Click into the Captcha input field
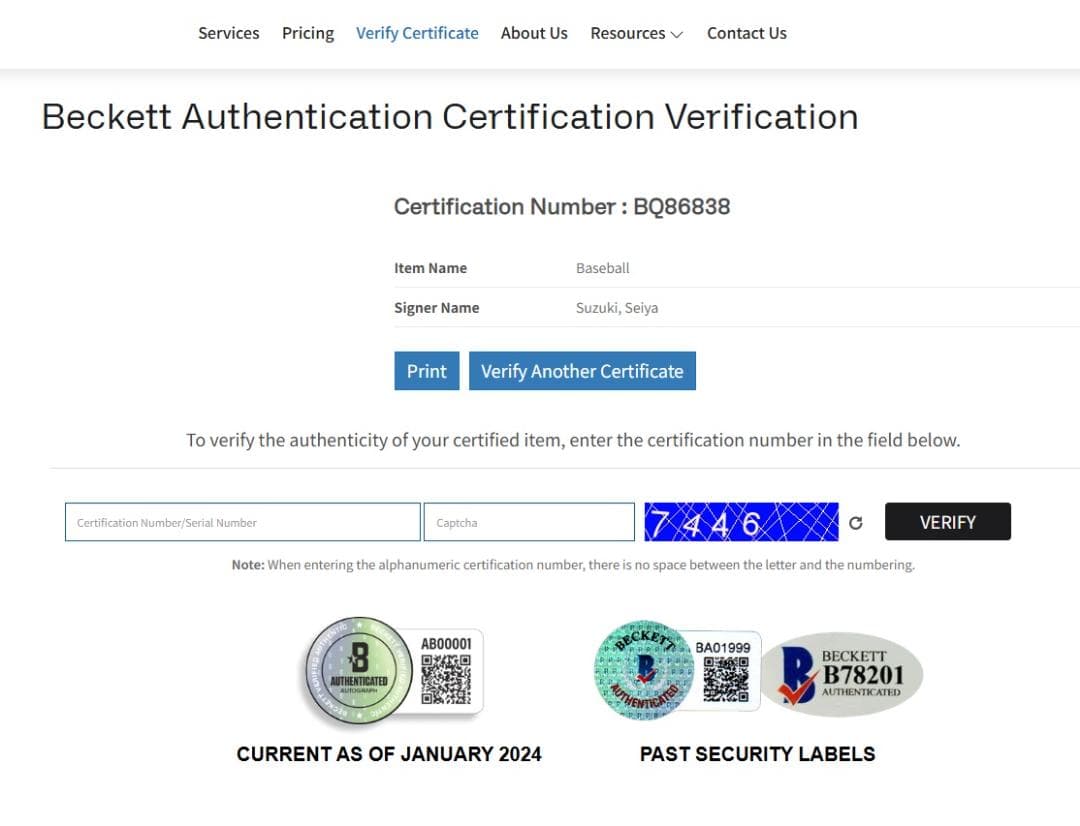The image size is (1080, 826). pos(529,522)
